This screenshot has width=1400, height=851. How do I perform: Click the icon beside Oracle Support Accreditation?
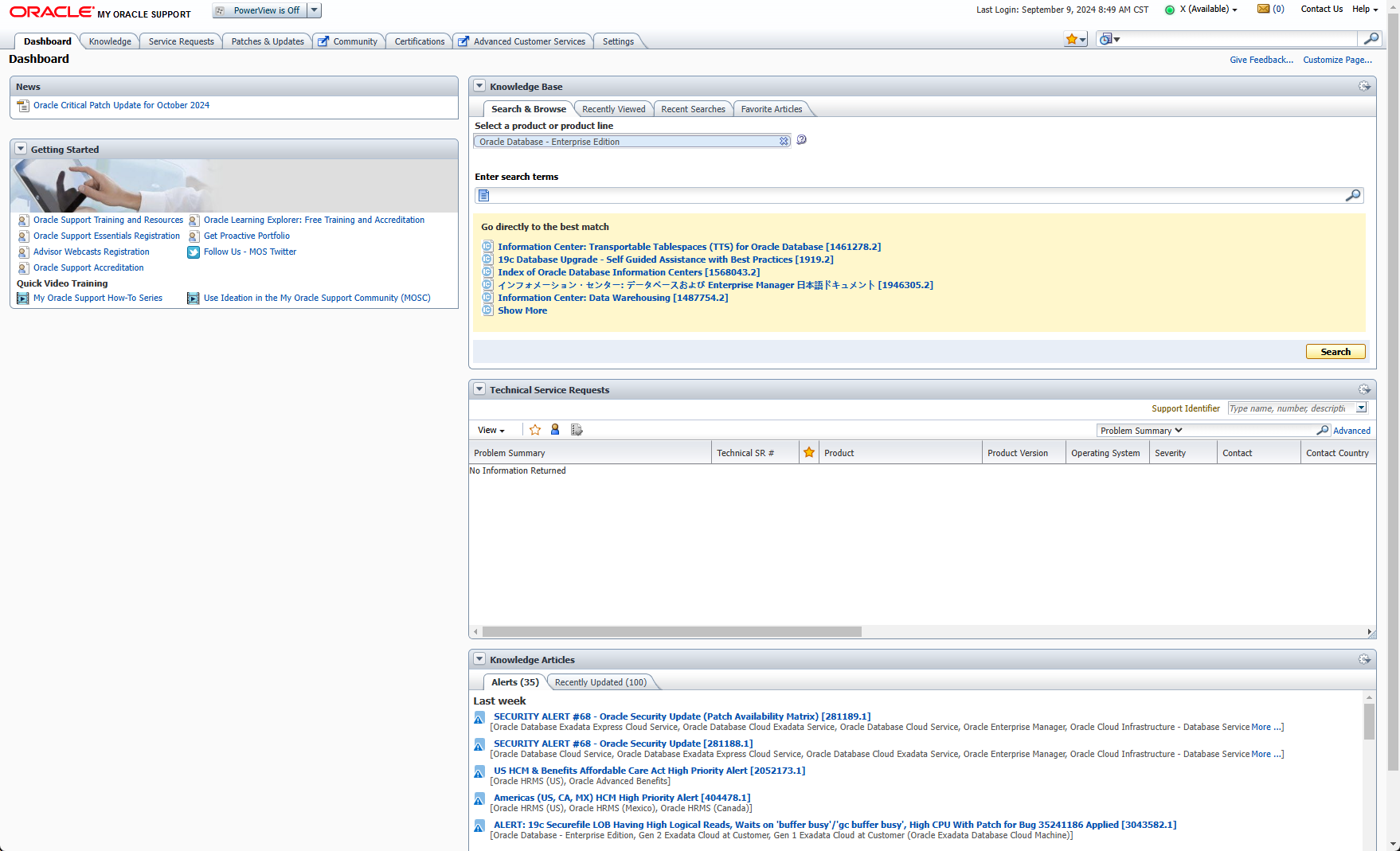[23, 268]
